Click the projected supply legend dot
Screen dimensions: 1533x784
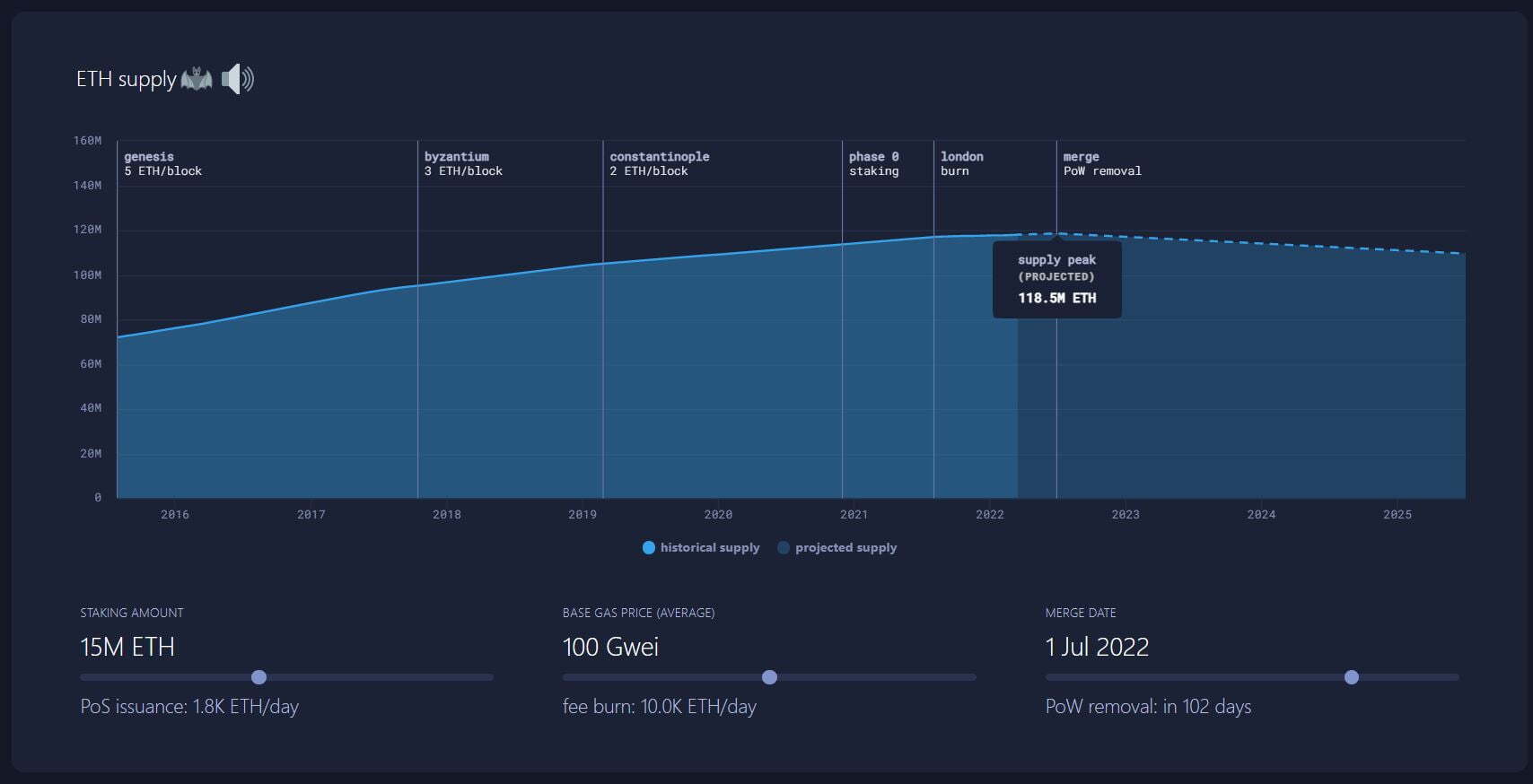coord(784,548)
